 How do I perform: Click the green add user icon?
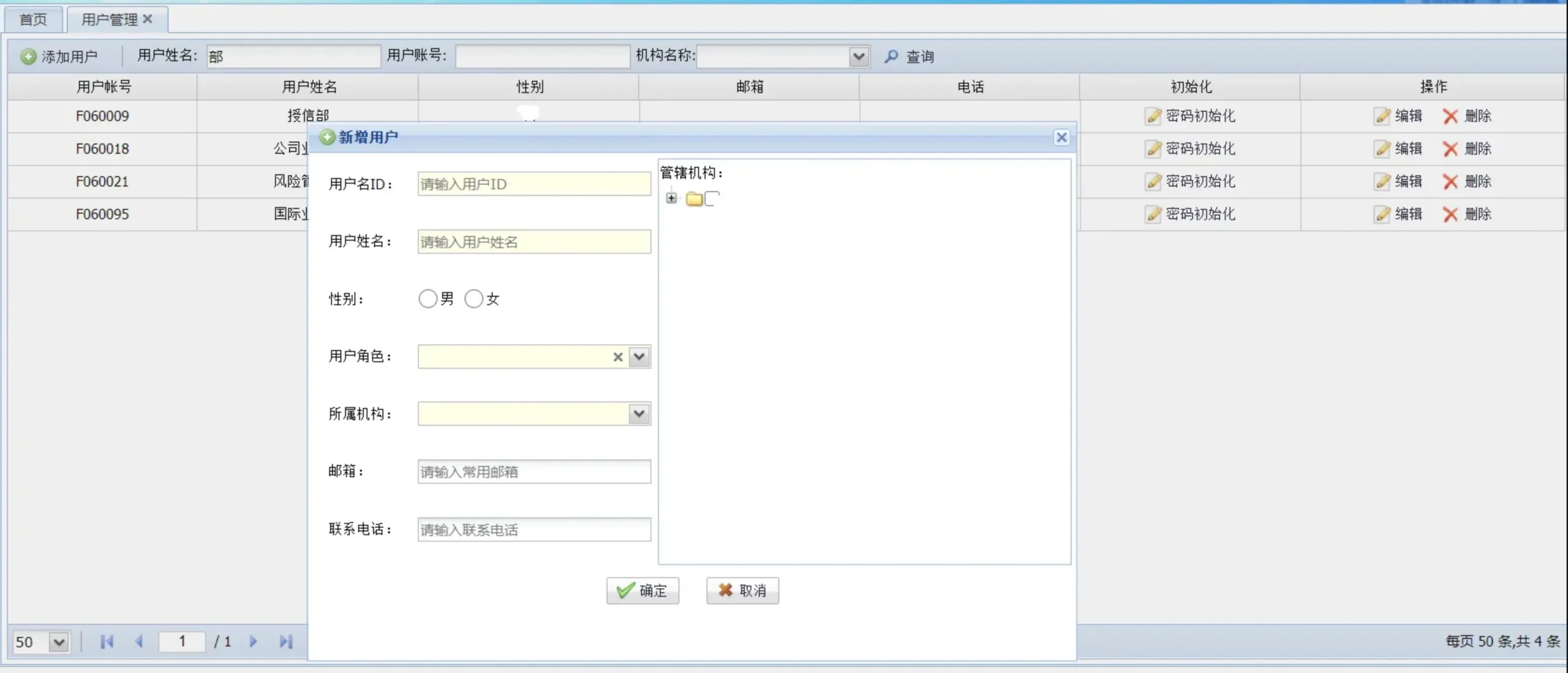[28, 56]
